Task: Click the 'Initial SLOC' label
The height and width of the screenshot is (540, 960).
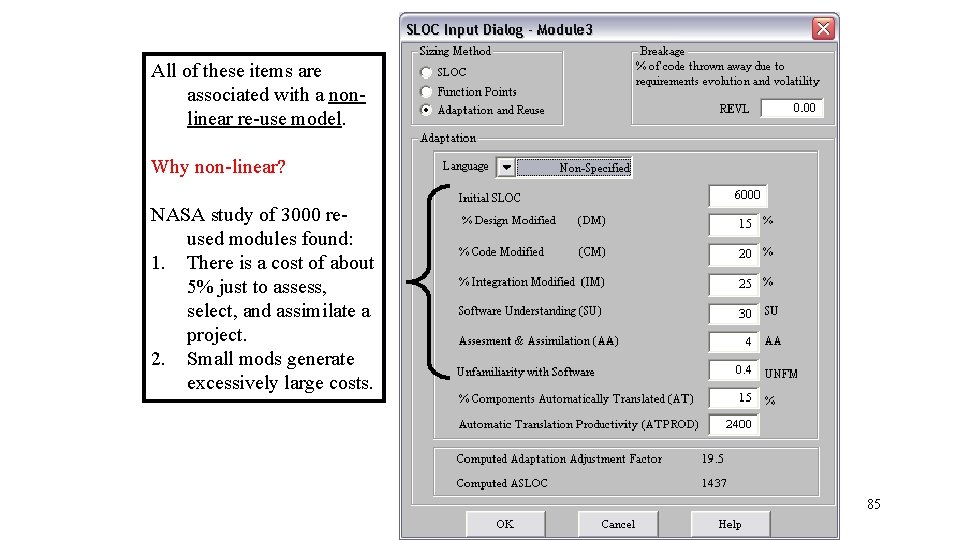Action: (489, 198)
